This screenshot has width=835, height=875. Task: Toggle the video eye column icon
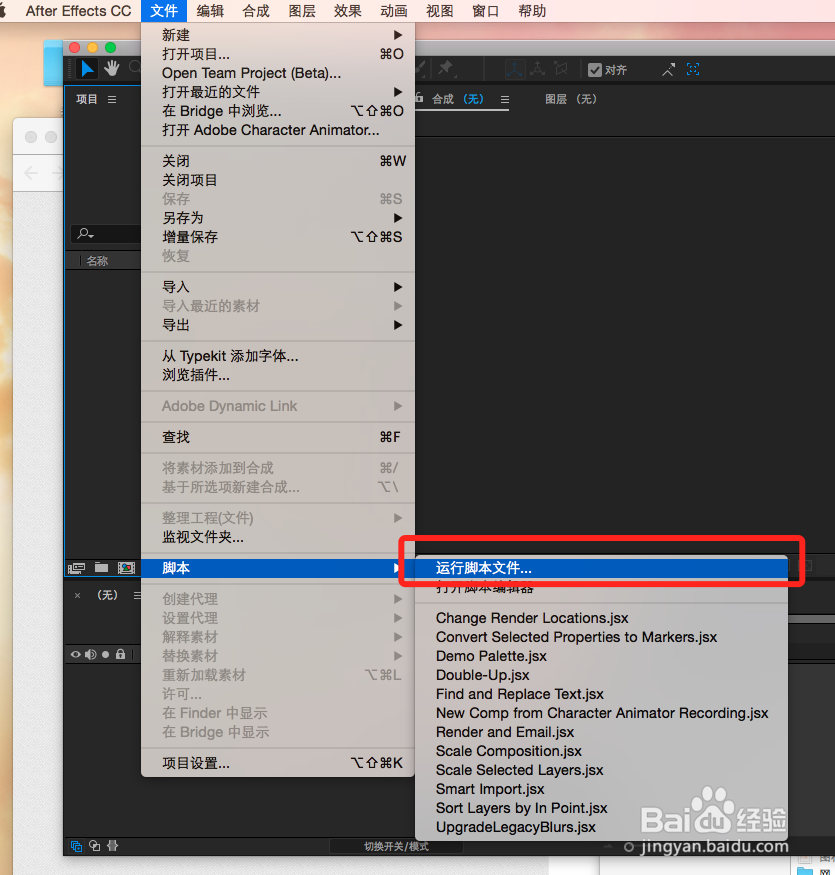(75, 655)
